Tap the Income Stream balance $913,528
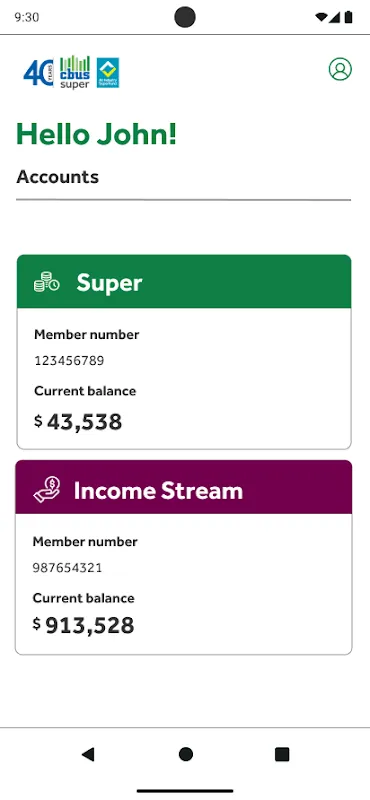Screen dimensions: 370x800 83,626
